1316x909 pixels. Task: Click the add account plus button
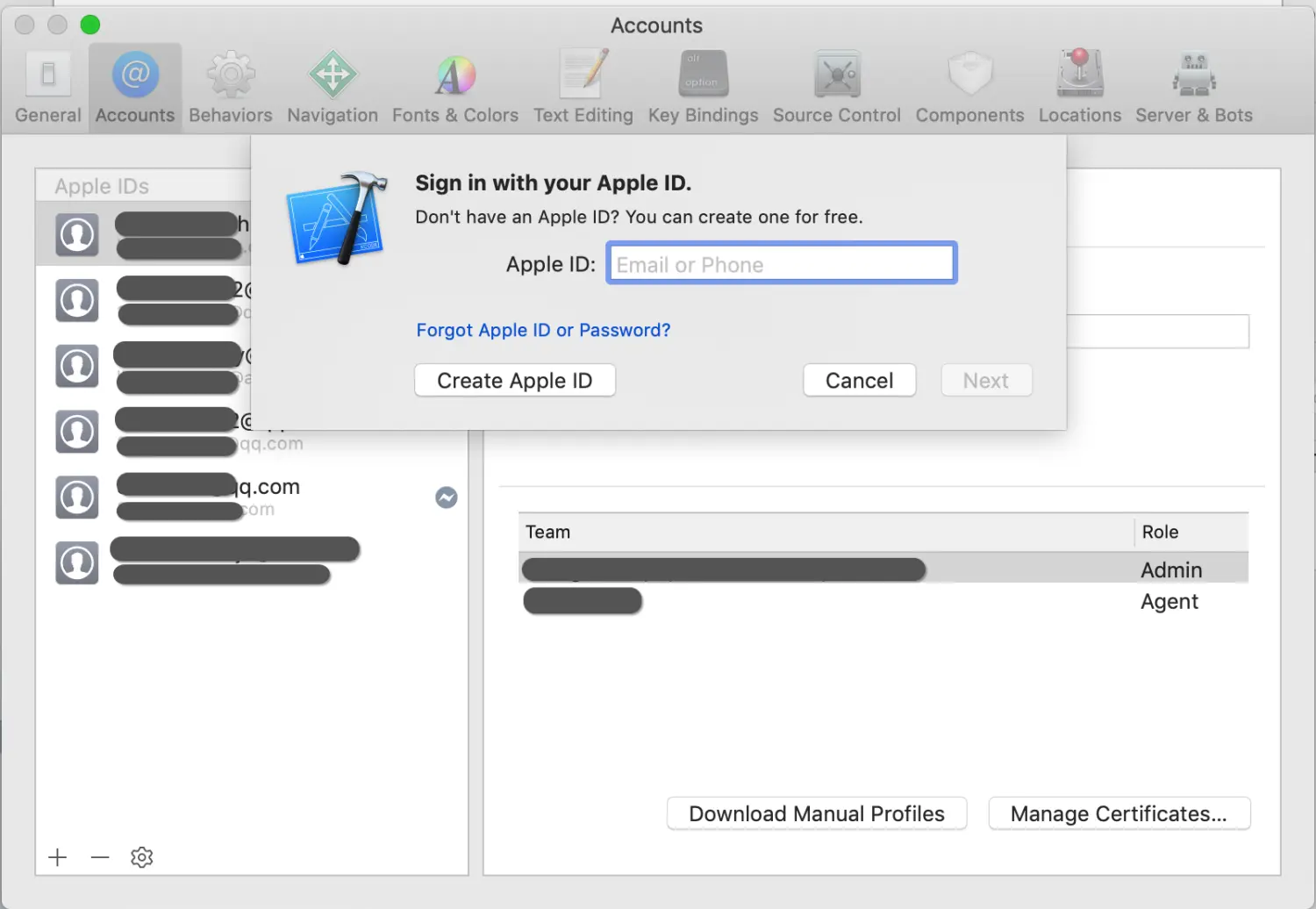coord(58,857)
